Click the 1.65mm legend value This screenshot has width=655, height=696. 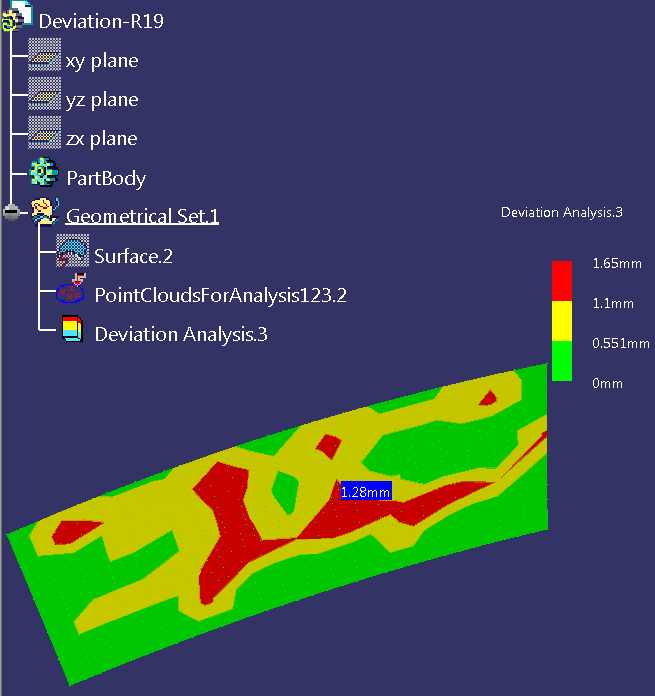tap(617, 264)
